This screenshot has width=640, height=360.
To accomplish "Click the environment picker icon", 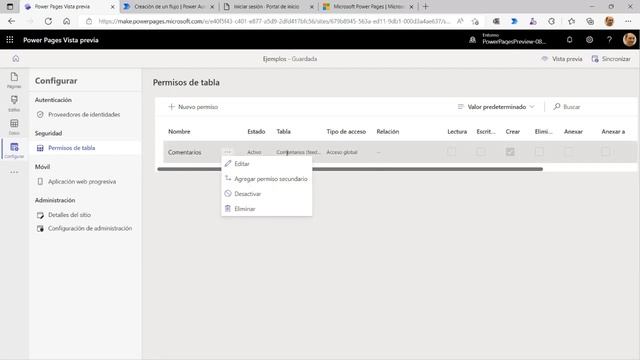I will pos(473,40).
